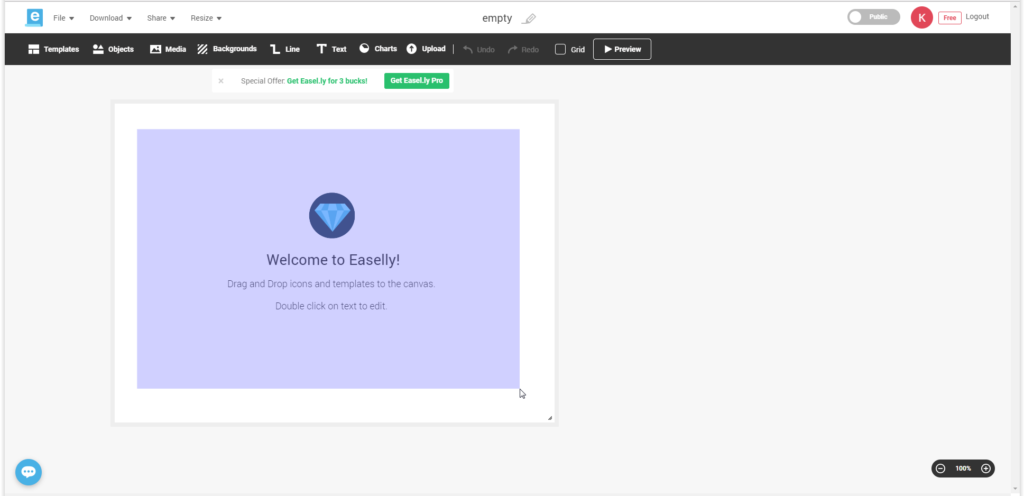This screenshot has height=496, width=1024.
Task: Open the Objects panel
Action: coord(113,49)
